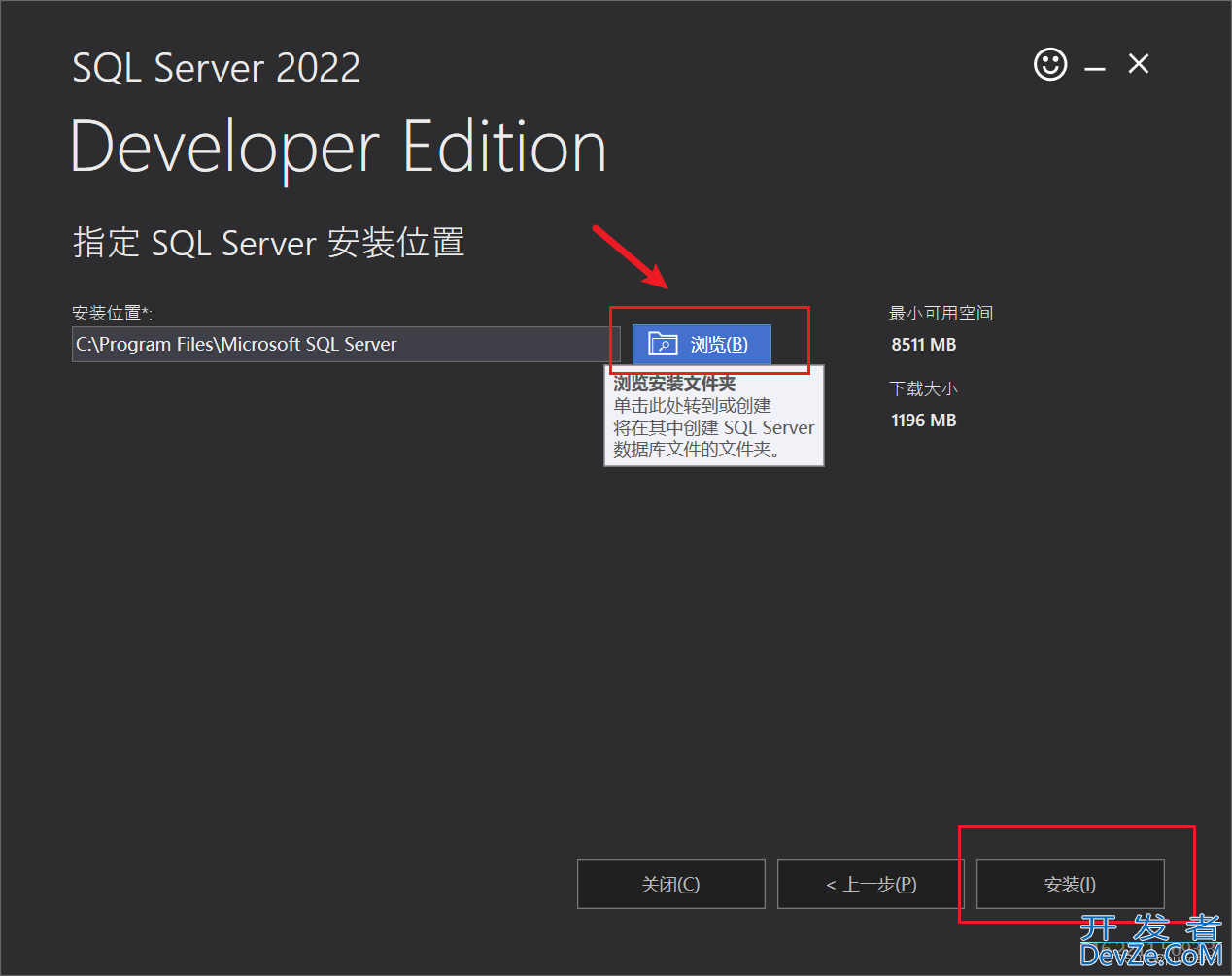Click the '8511 MB' minimum space value
This screenshot has height=976, width=1232.
click(923, 345)
